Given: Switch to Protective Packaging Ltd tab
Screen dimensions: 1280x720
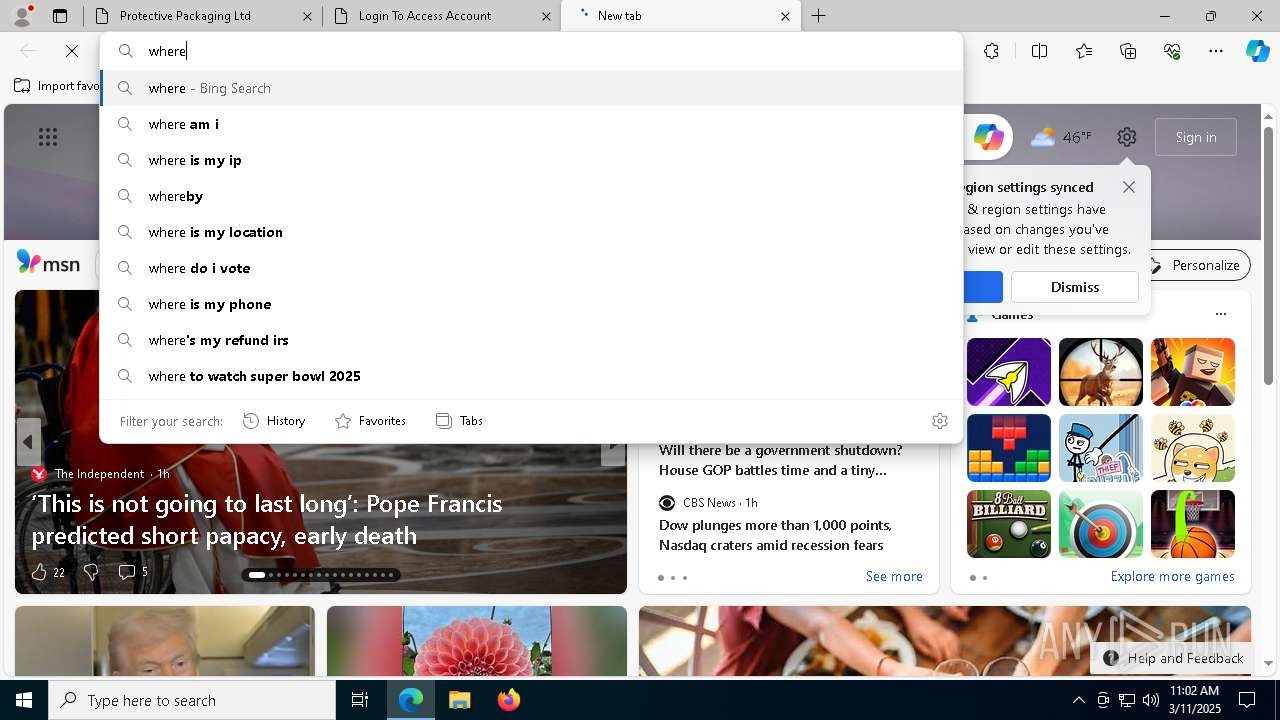Looking at the screenshot, I should [202, 16].
